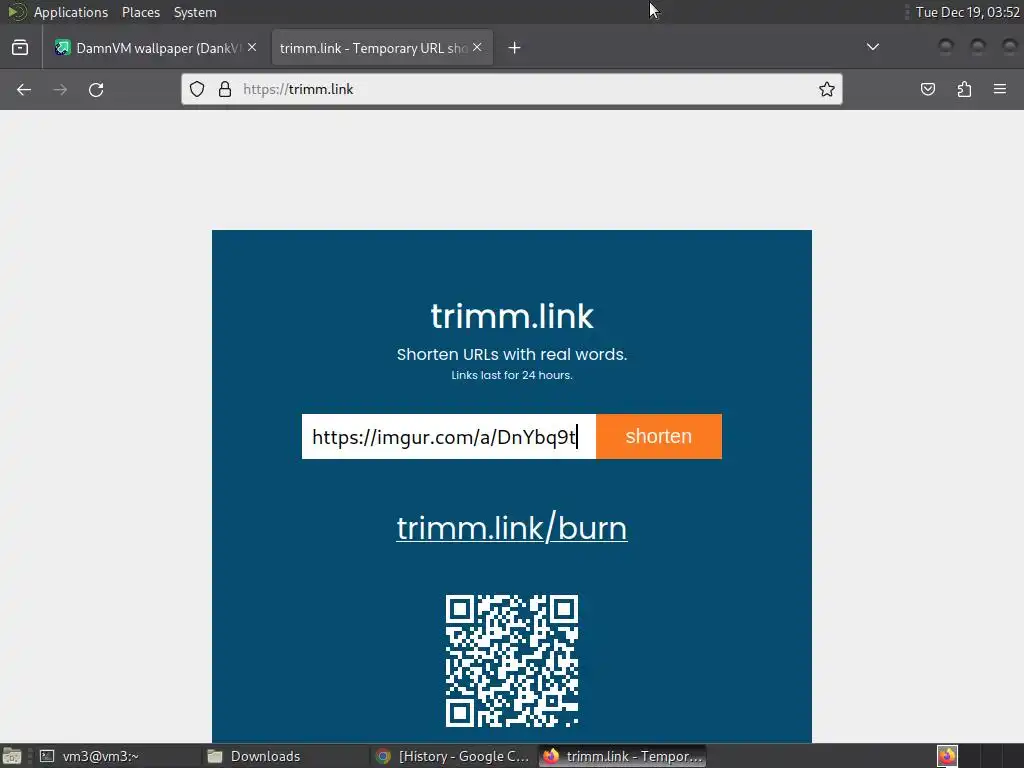The image size is (1024, 768).
Task: Close the trimm.link tab
Action: (x=477, y=47)
